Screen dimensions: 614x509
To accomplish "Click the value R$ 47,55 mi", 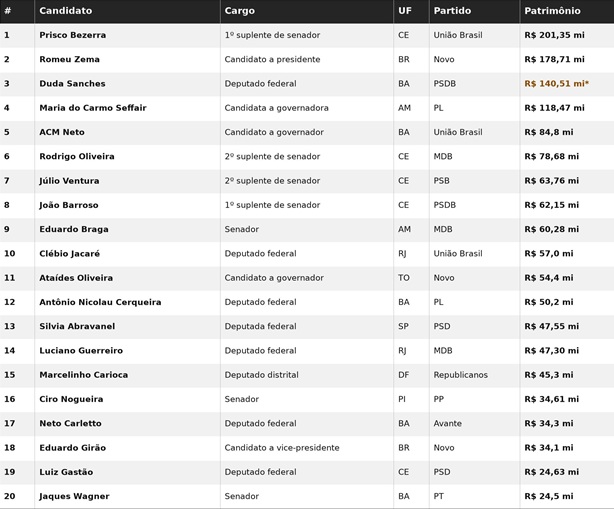I will pos(552,326).
